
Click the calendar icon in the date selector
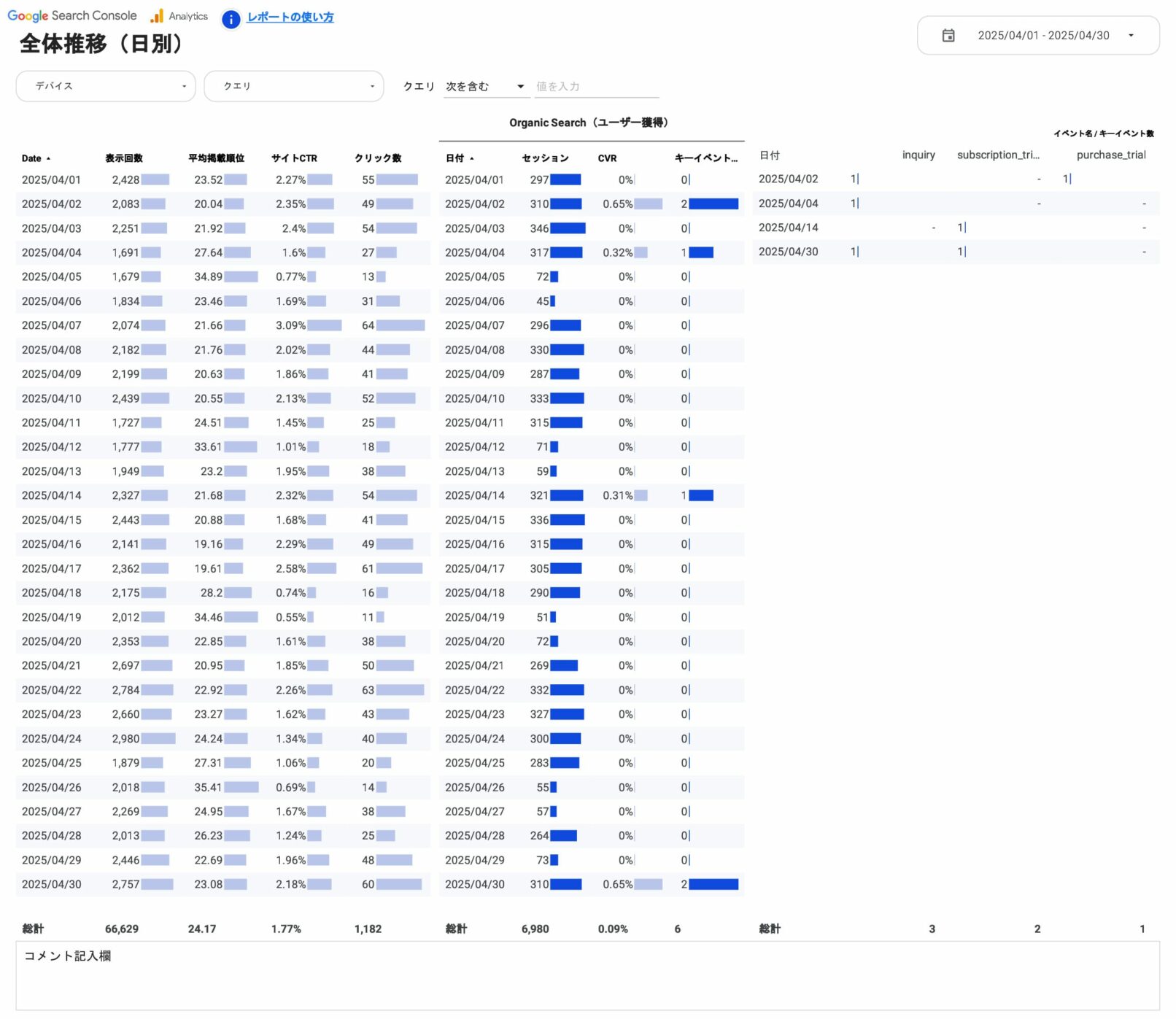tap(948, 34)
